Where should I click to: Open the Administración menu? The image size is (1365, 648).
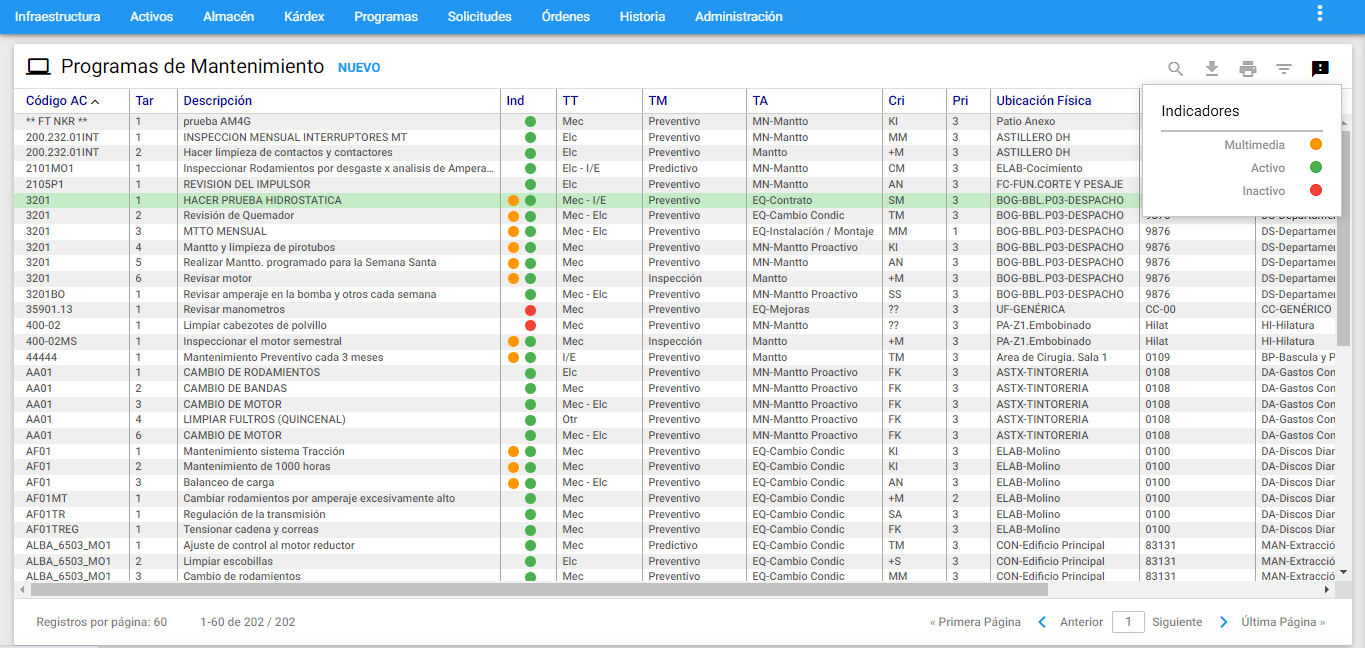coord(739,17)
